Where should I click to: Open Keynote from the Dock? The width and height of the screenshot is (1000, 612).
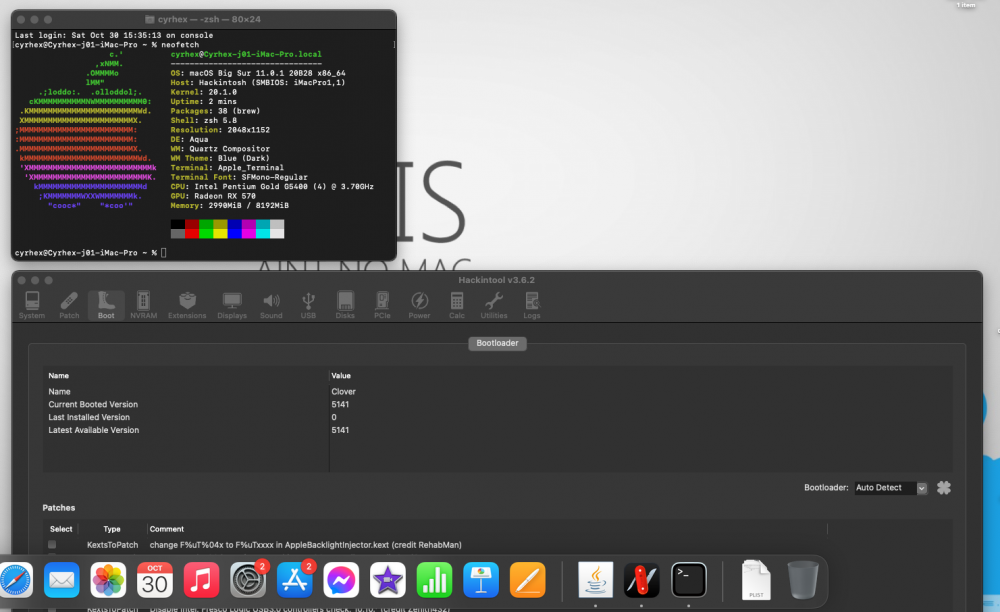481,580
